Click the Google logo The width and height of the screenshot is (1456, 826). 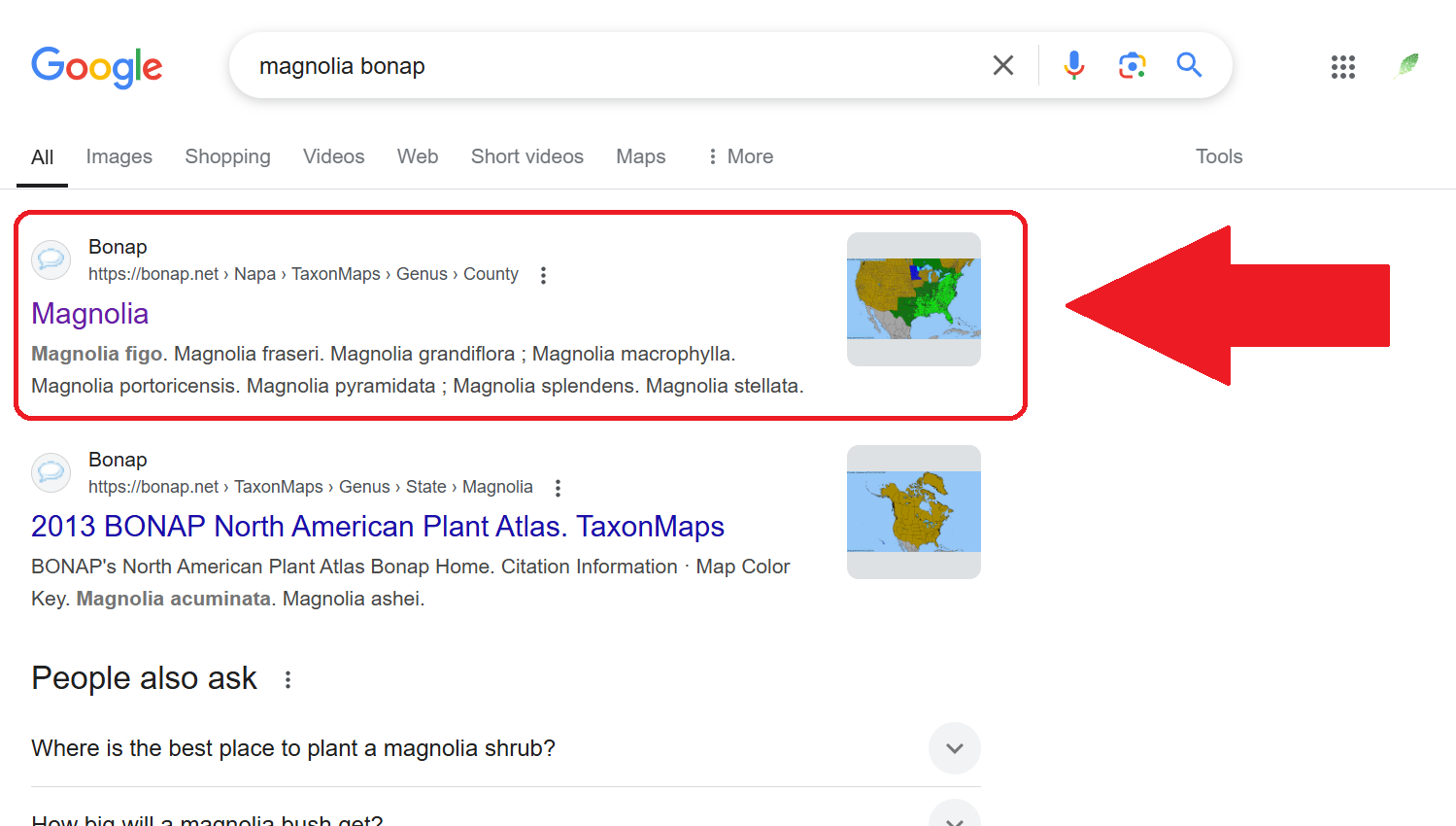point(96,67)
